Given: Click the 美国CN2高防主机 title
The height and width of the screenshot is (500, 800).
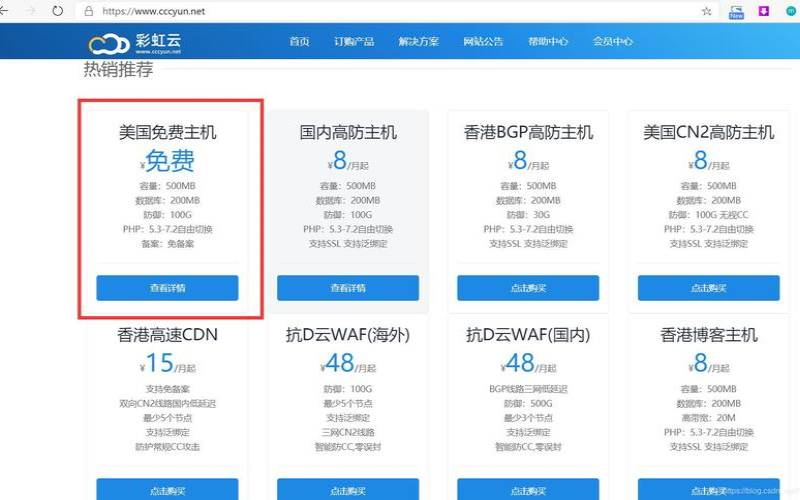Looking at the screenshot, I should [x=709, y=133].
